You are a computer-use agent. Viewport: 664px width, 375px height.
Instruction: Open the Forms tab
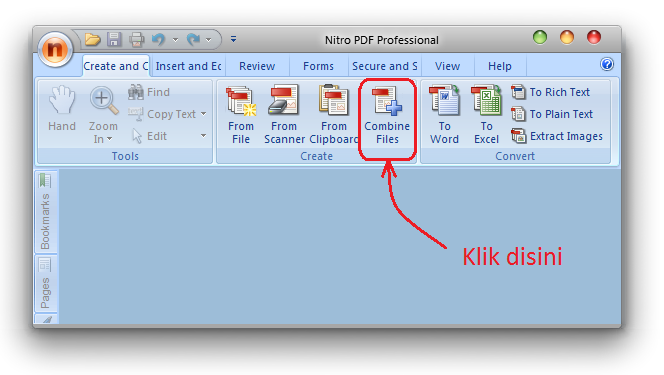pos(318,66)
